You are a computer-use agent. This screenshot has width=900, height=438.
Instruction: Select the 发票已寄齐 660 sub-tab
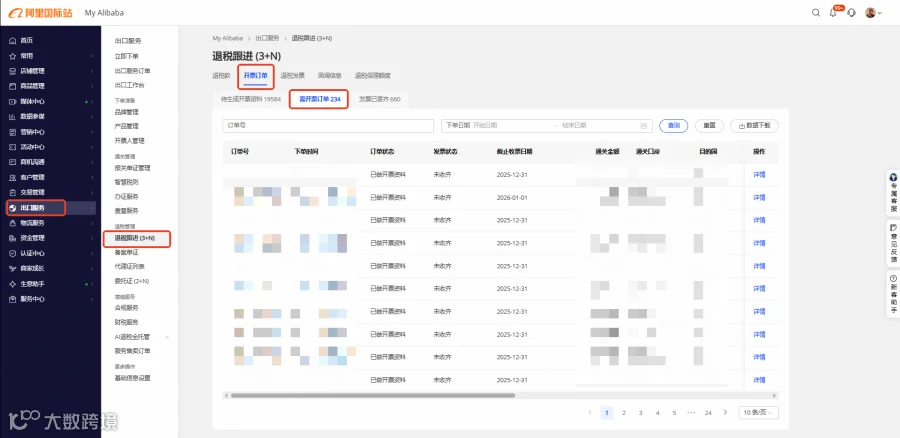379,99
